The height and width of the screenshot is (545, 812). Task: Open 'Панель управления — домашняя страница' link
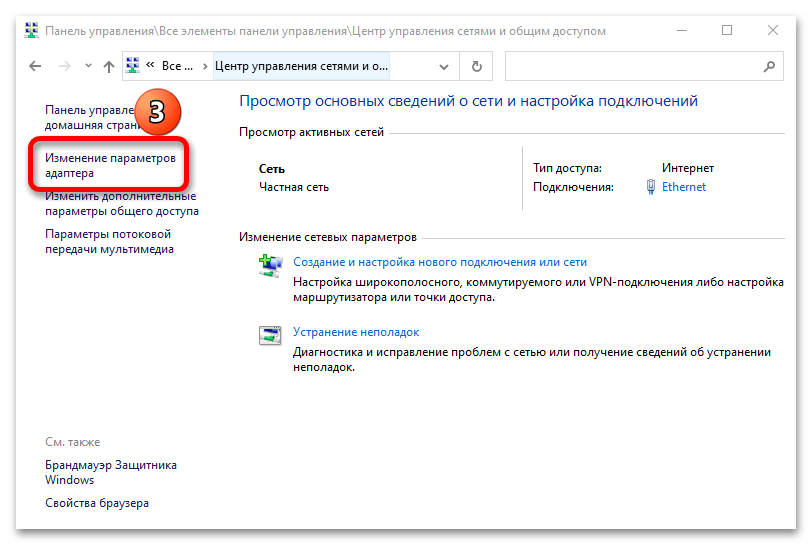click(92, 118)
